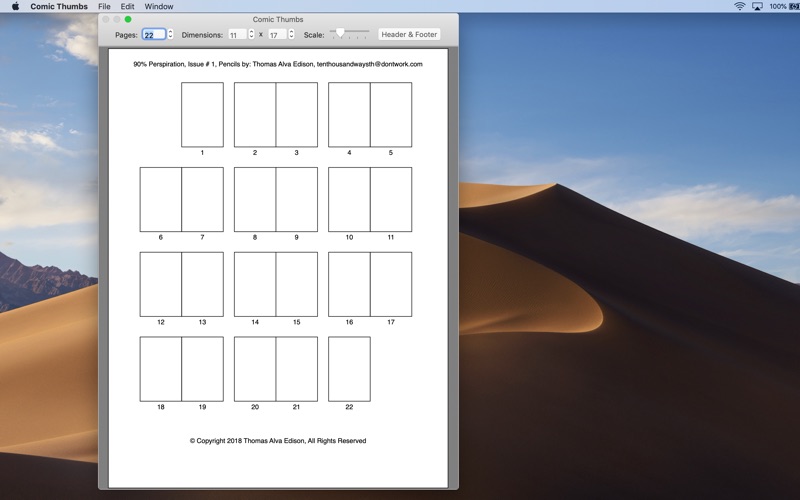
Task: Click the green zoom window button
Action: pos(128,19)
